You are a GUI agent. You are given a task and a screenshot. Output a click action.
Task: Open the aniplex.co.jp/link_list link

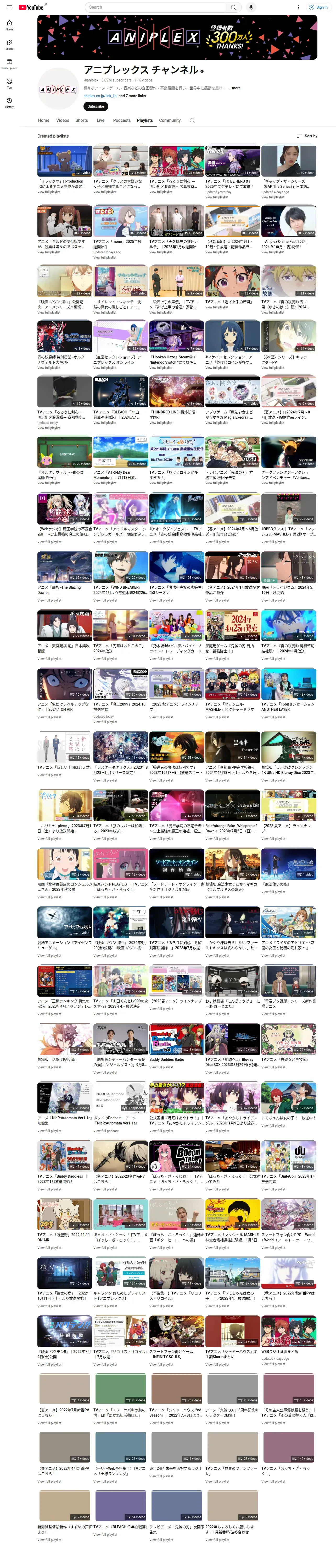pos(100,96)
